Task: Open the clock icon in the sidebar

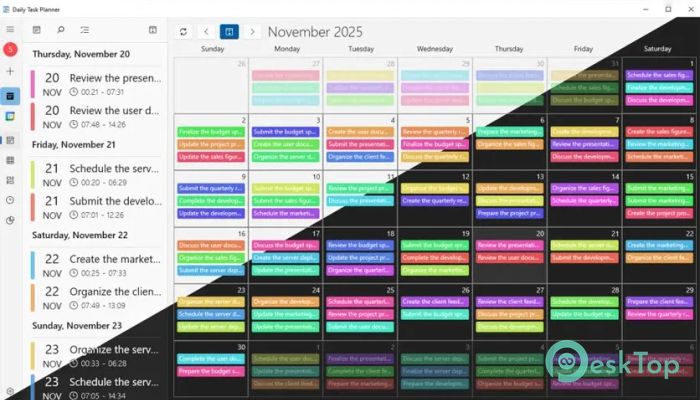Action: pos(10,200)
